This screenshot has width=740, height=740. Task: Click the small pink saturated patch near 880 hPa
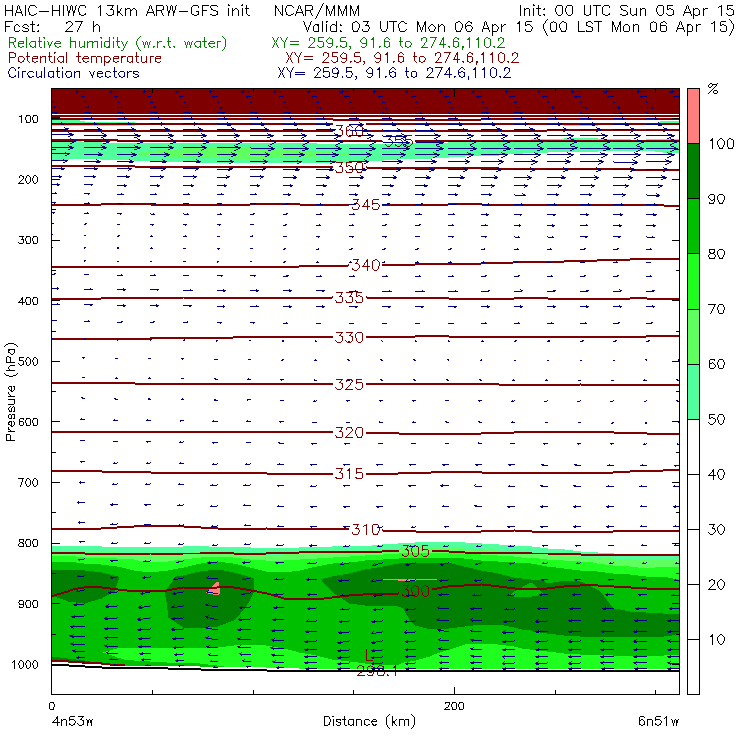pyautogui.click(x=215, y=589)
